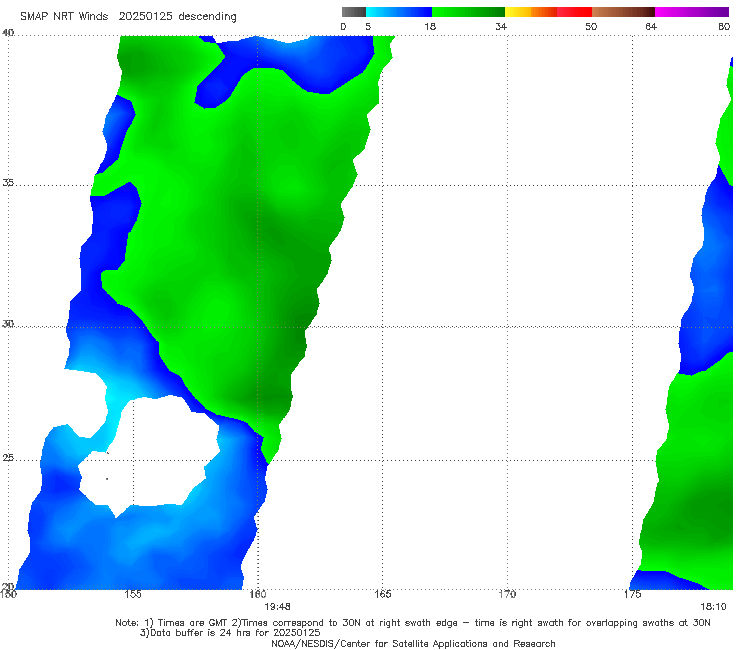Click the word 'descending' in the title
Viewport: 740px width, 650px height.
pos(207,17)
